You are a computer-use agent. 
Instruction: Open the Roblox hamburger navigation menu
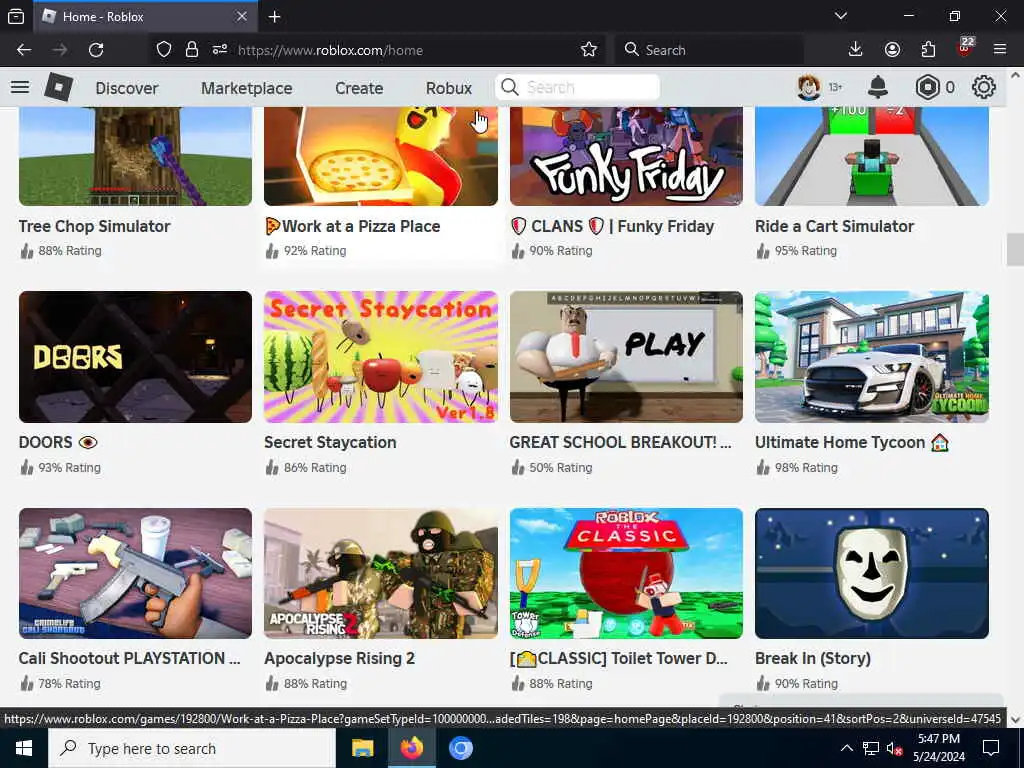tap(20, 87)
